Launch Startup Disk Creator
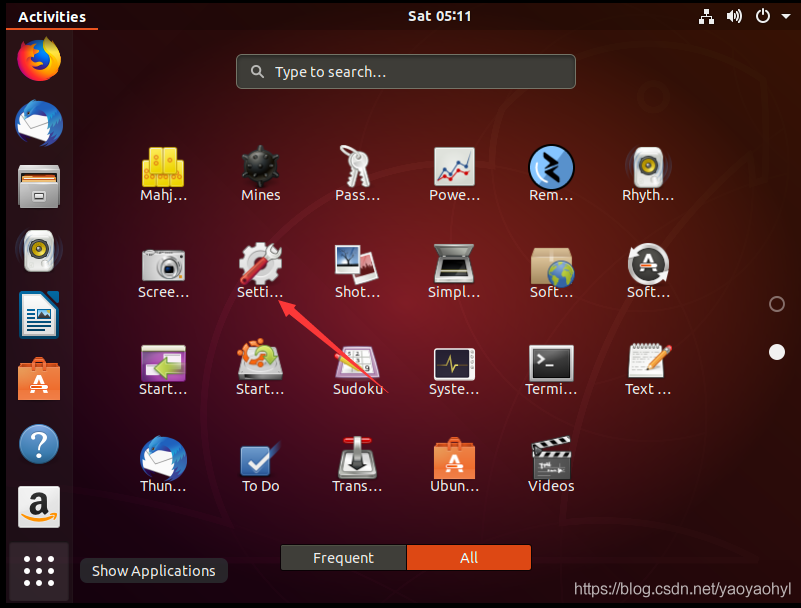The width and height of the screenshot is (801, 608). tap(260, 368)
